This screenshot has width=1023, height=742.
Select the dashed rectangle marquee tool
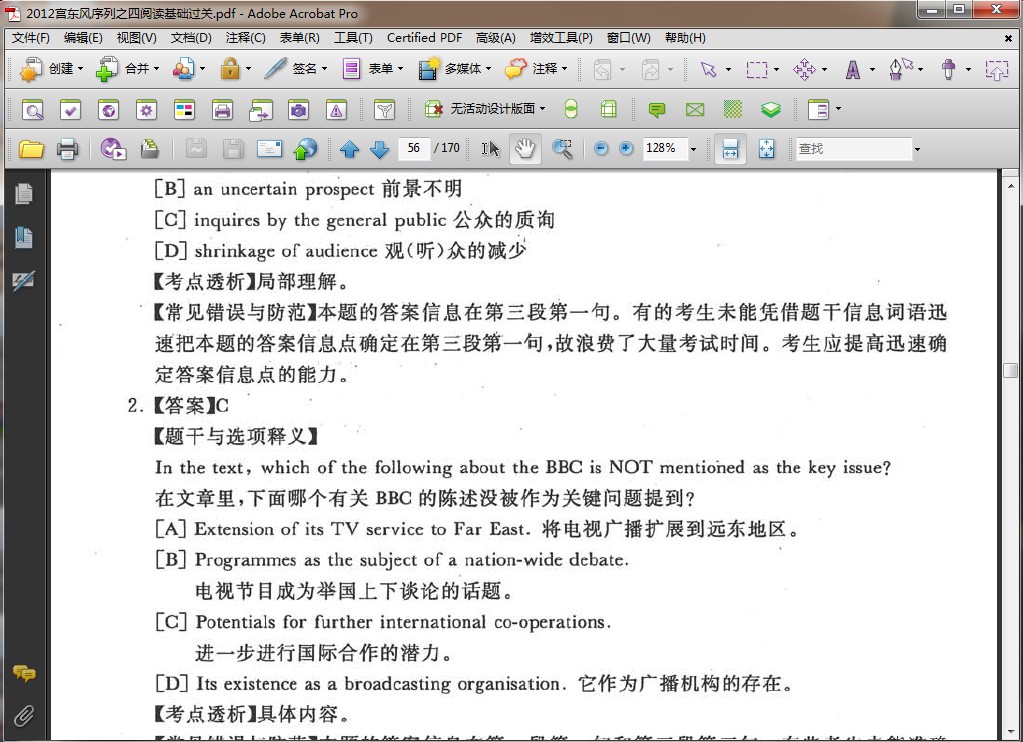pyautogui.click(x=757, y=69)
